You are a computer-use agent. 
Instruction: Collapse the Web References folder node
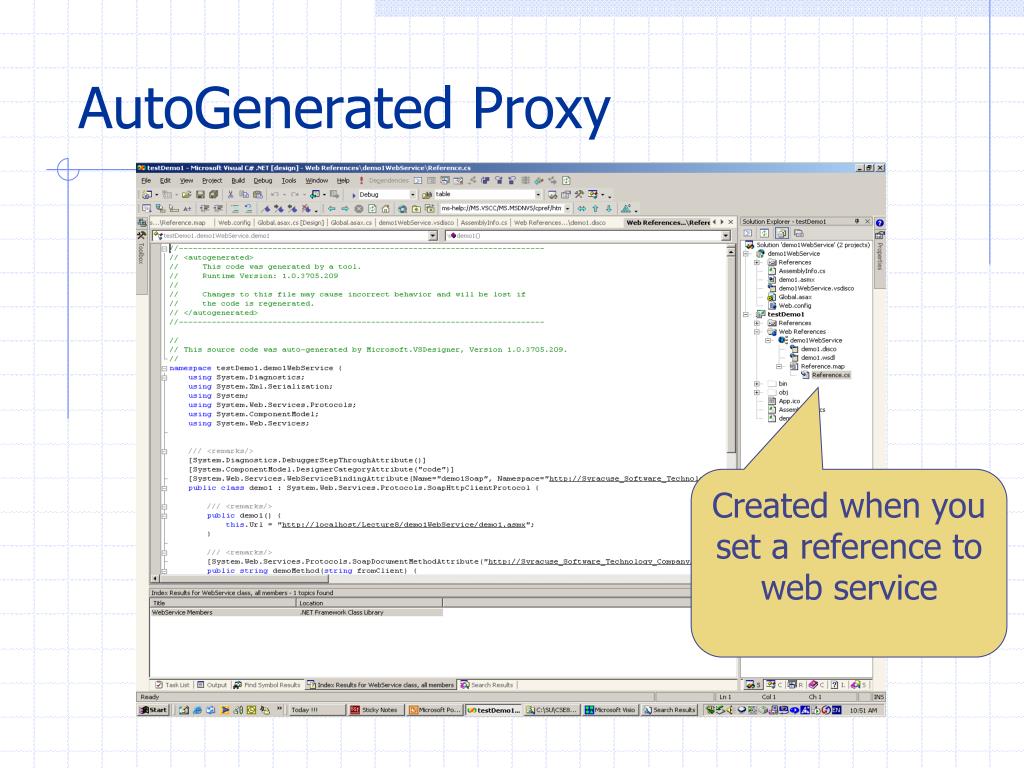(x=757, y=332)
